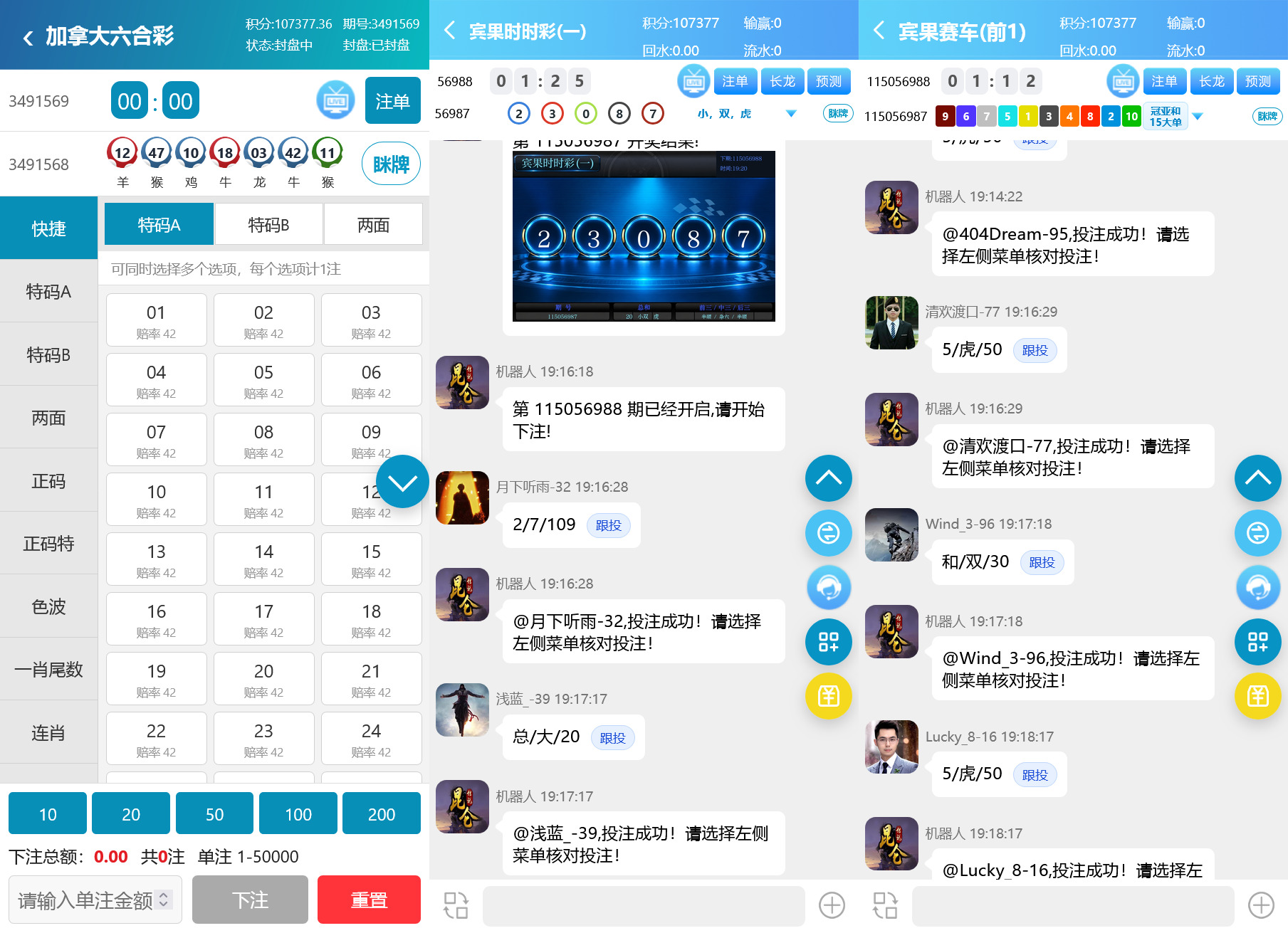The image size is (1288, 933).
Task: Open customer service headset in 宾果赛车 chat
Action: tap(1258, 588)
